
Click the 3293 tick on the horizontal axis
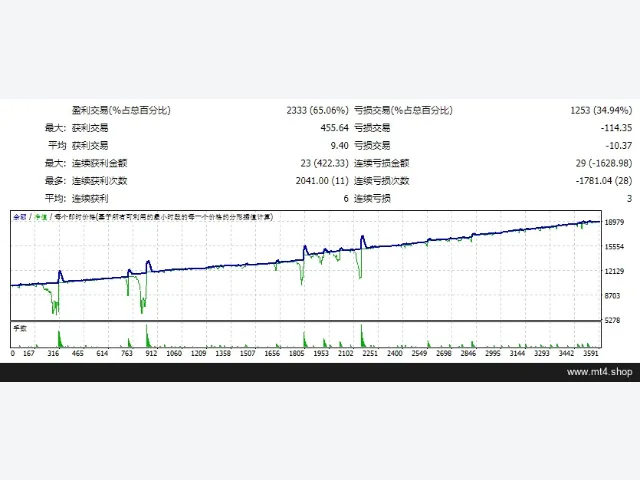(542, 353)
